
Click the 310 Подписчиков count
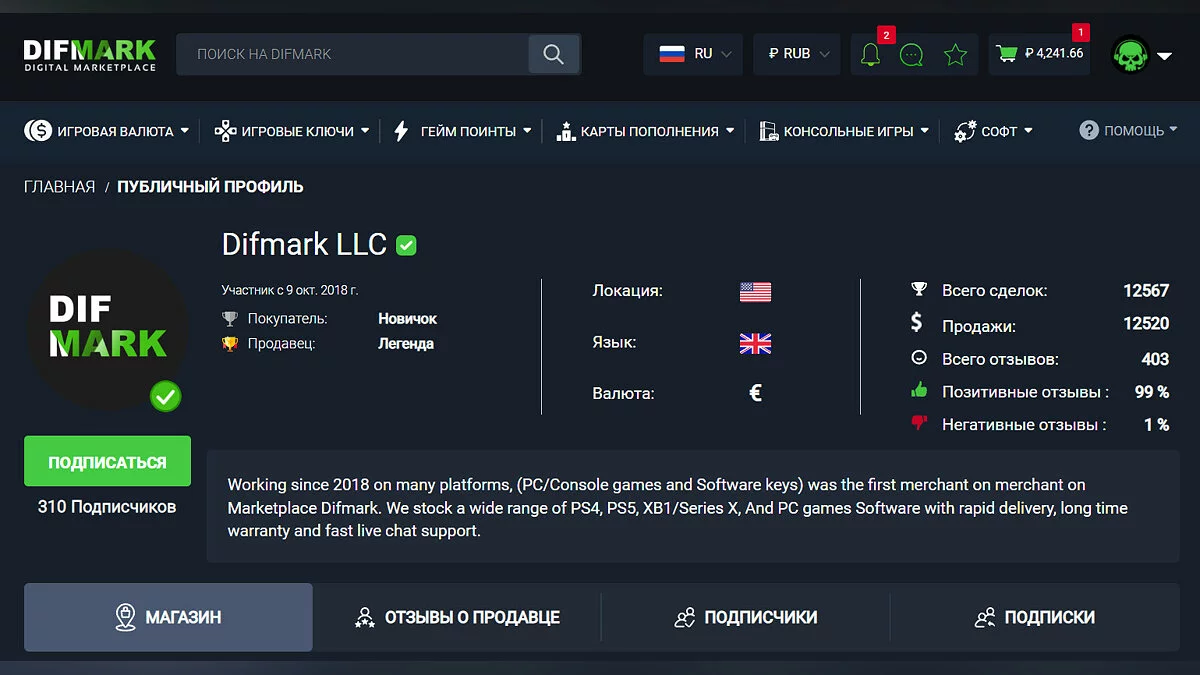[107, 507]
